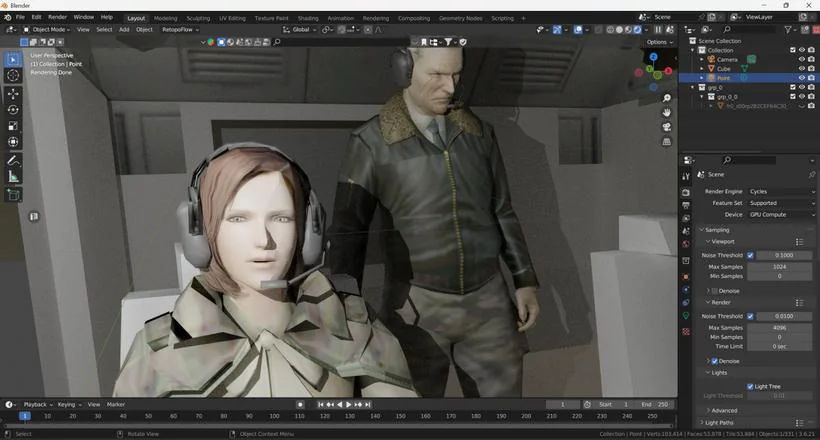The width and height of the screenshot is (820, 440).
Task: Select the Transform tool
Action: [13, 142]
